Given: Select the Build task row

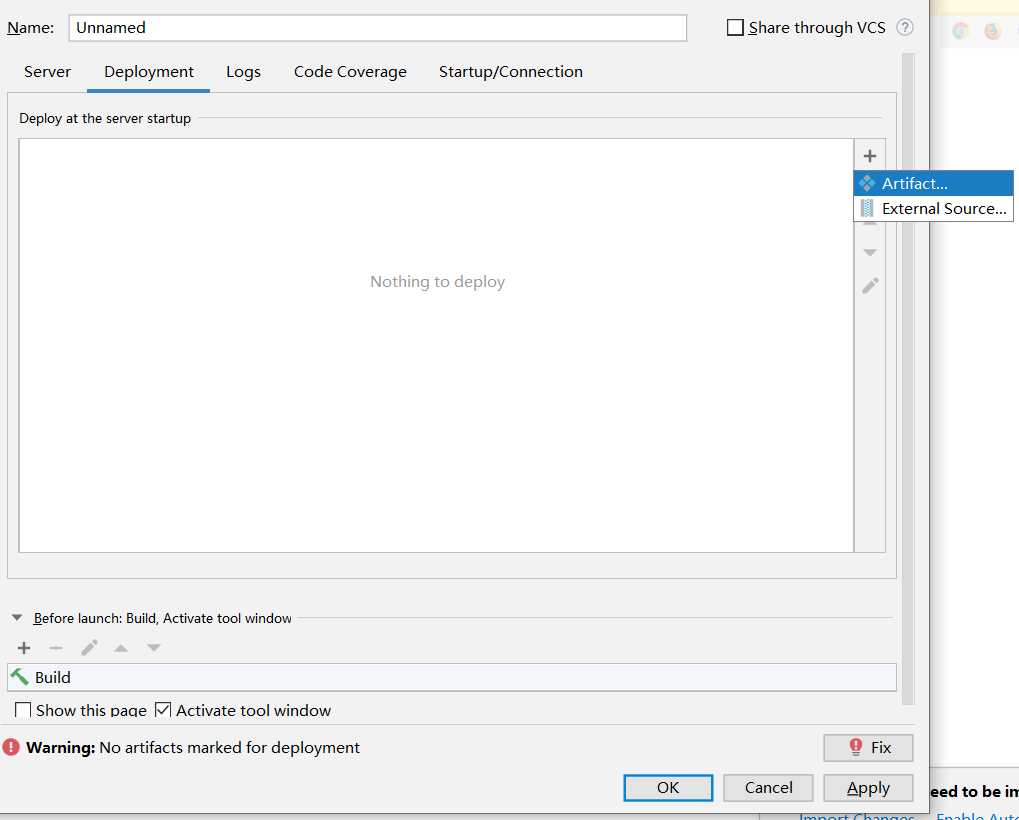Looking at the screenshot, I should 452,677.
